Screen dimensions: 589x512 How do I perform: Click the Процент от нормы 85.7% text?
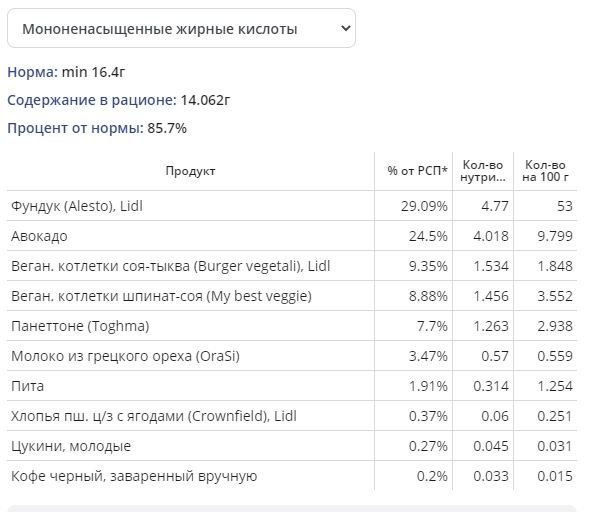pyautogui.click(x=97, y=128)
